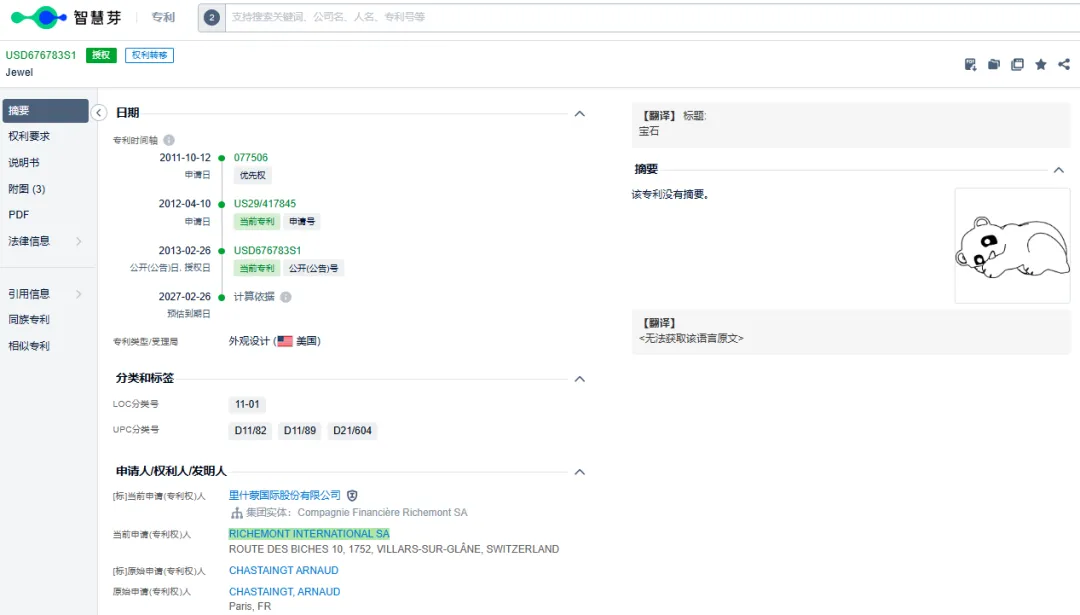Collapse the 申请人/权利人/发明人 section
This screenshot has height=615, width=1080.
[x=580, y=472]
